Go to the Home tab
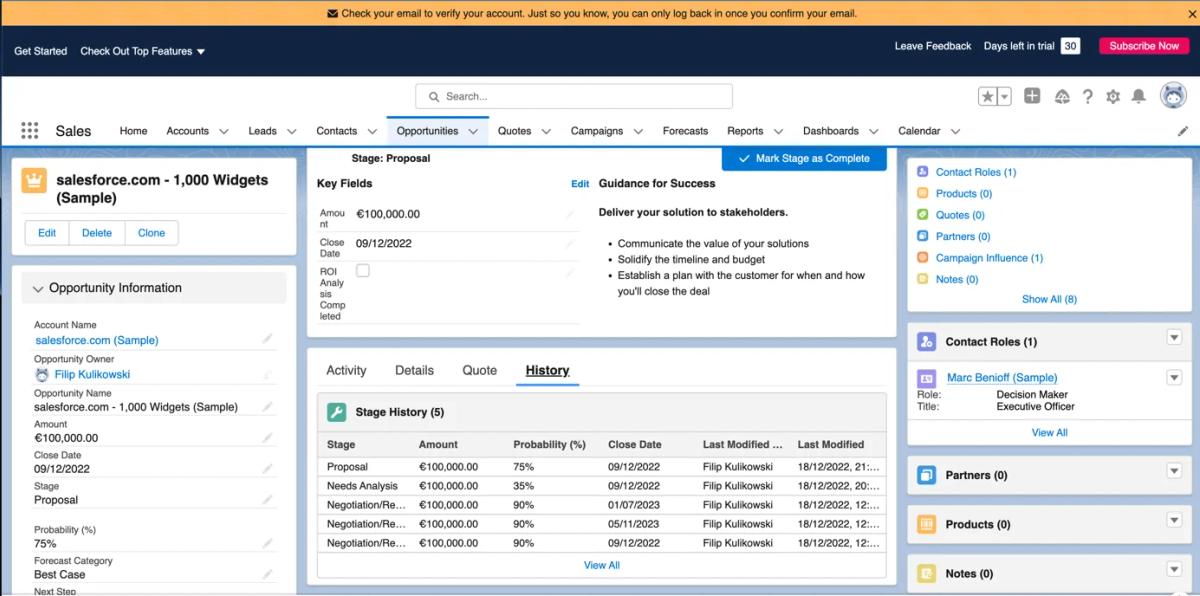 133,131
